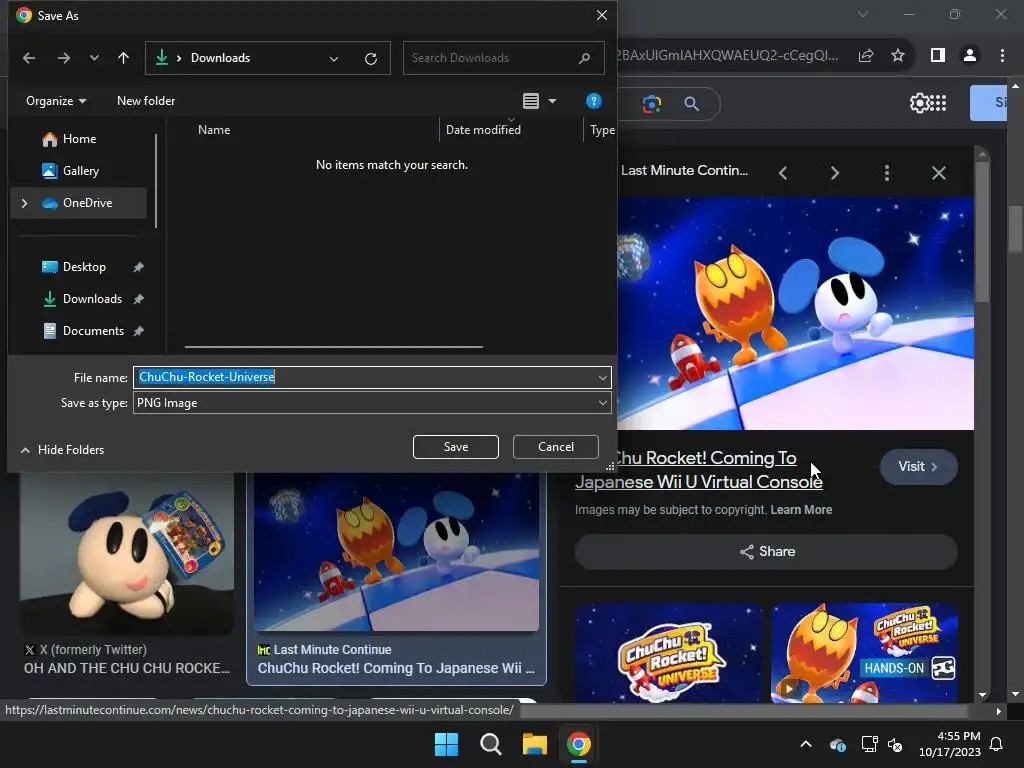
Task: Open view options dropdown arrow
Action: [552, 101]
